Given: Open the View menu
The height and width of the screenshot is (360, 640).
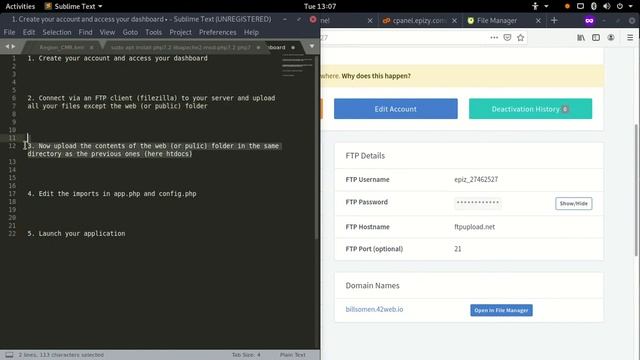Looking at the screenshot, I should pos(107,32).
